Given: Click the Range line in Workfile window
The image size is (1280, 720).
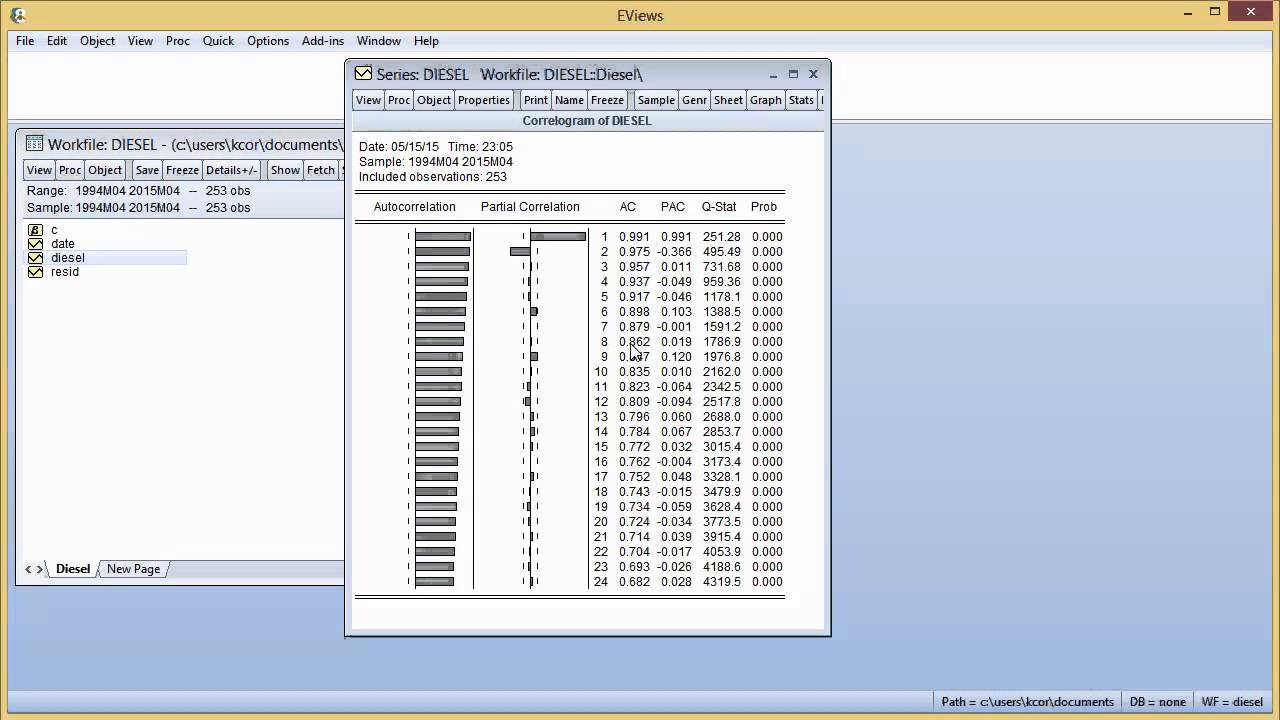Looking at the screenshot, I should coord(139,191).
